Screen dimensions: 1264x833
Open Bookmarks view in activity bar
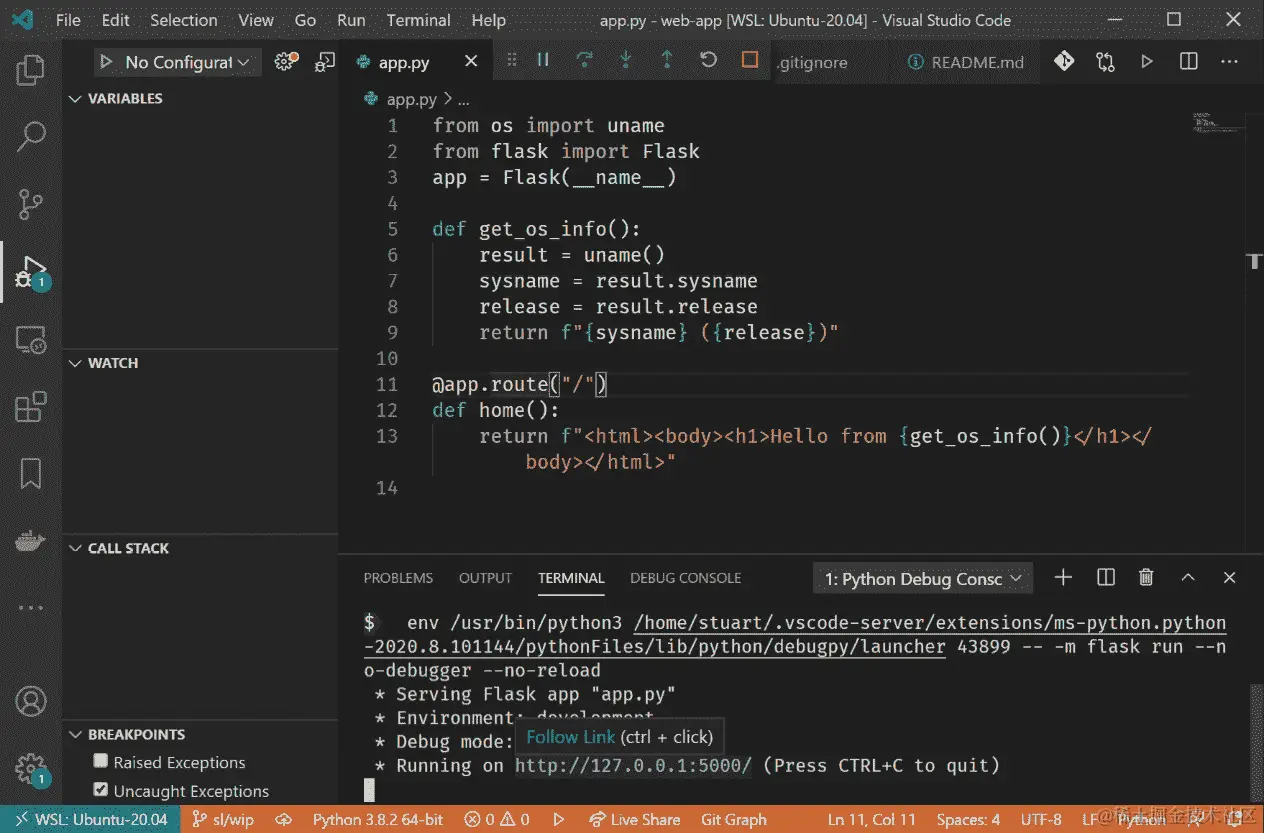[x=31, y=473]
